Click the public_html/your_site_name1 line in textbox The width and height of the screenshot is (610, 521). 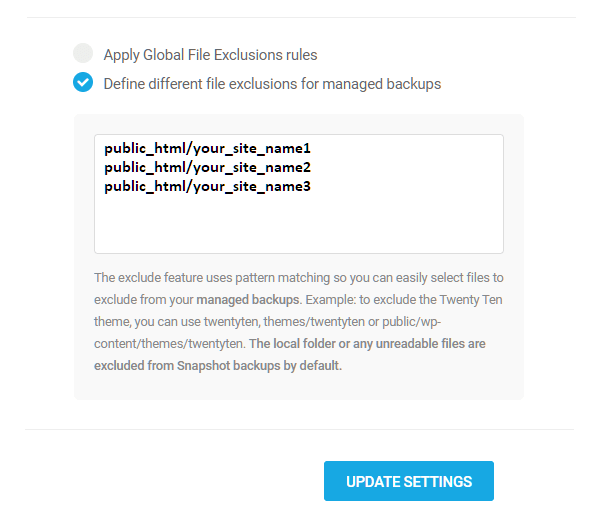coord(207,149)
